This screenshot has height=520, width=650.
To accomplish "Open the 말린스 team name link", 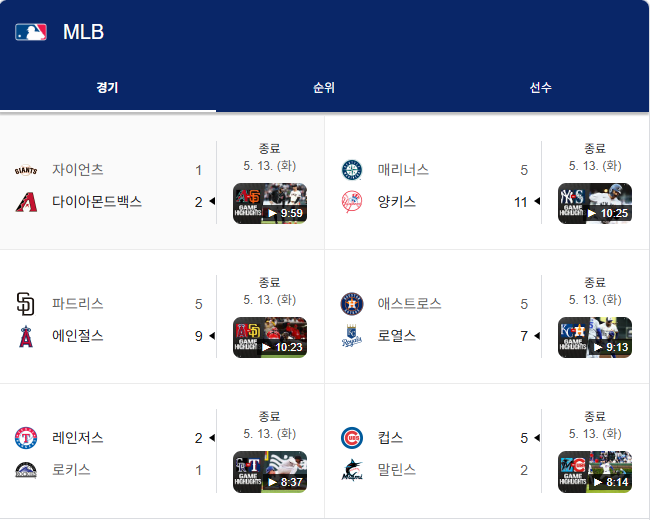I will [x=397, y=470].
